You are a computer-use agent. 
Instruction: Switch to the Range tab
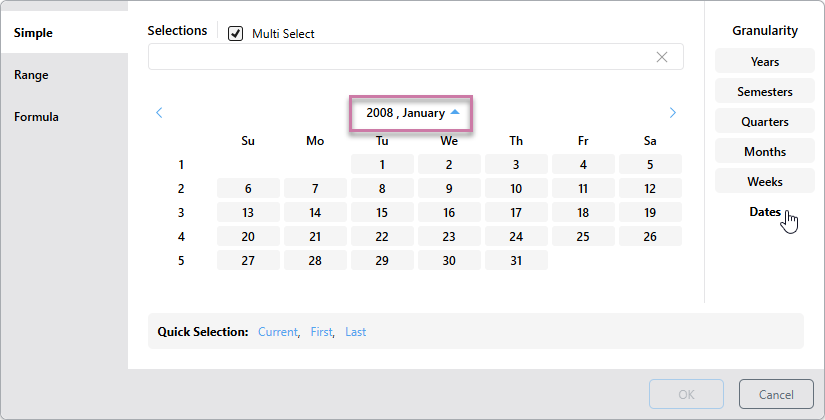click(31, 75)
